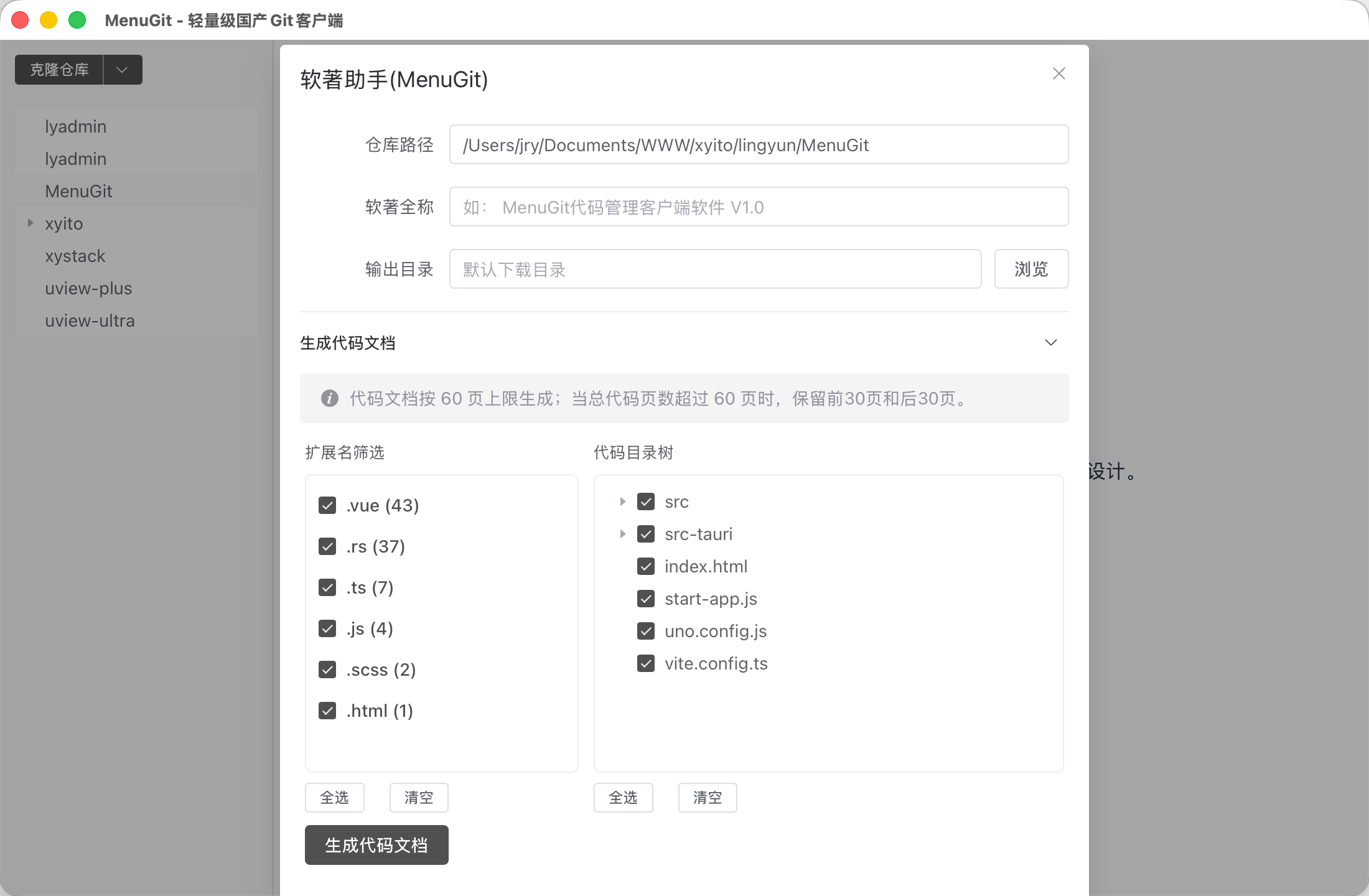This screenshot has height=896, width=1369.
Task: Expand the src-tauri folder arrow
Action: 622,534
